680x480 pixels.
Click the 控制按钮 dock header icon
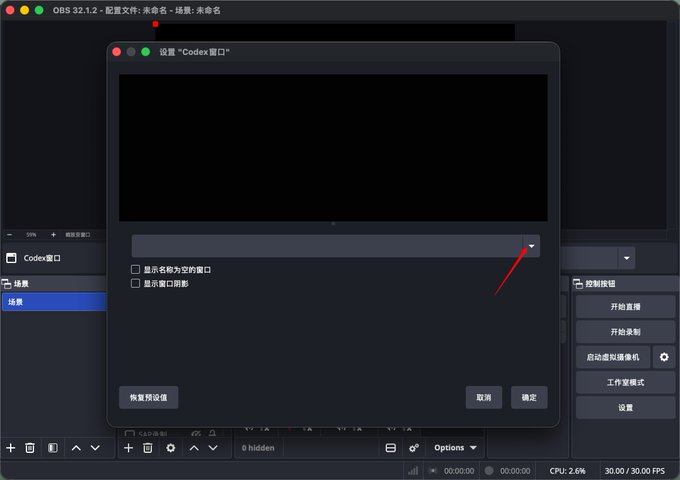click(x=578, y=284)
